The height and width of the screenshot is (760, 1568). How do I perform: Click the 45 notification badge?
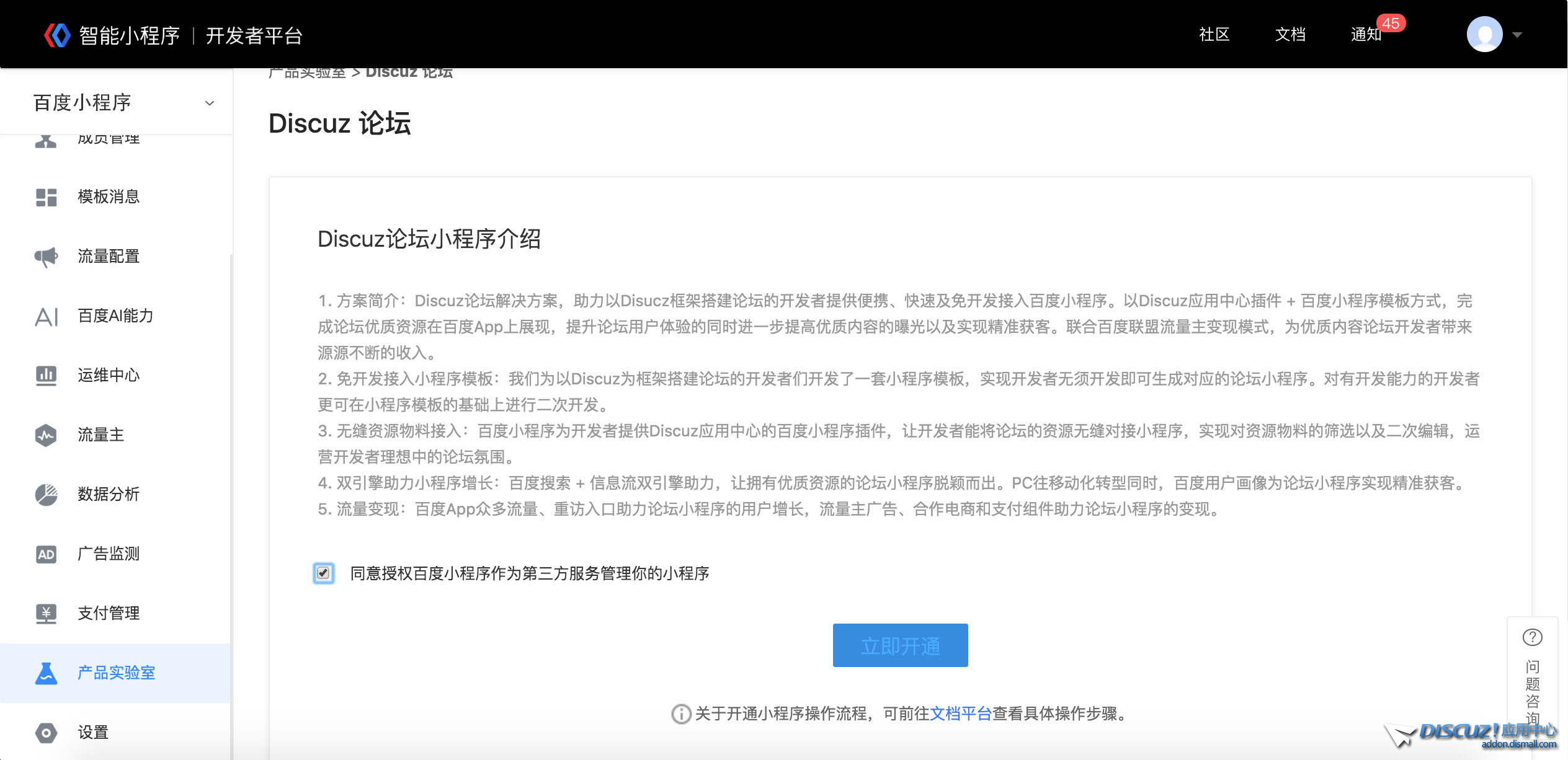coord(1391,24)
